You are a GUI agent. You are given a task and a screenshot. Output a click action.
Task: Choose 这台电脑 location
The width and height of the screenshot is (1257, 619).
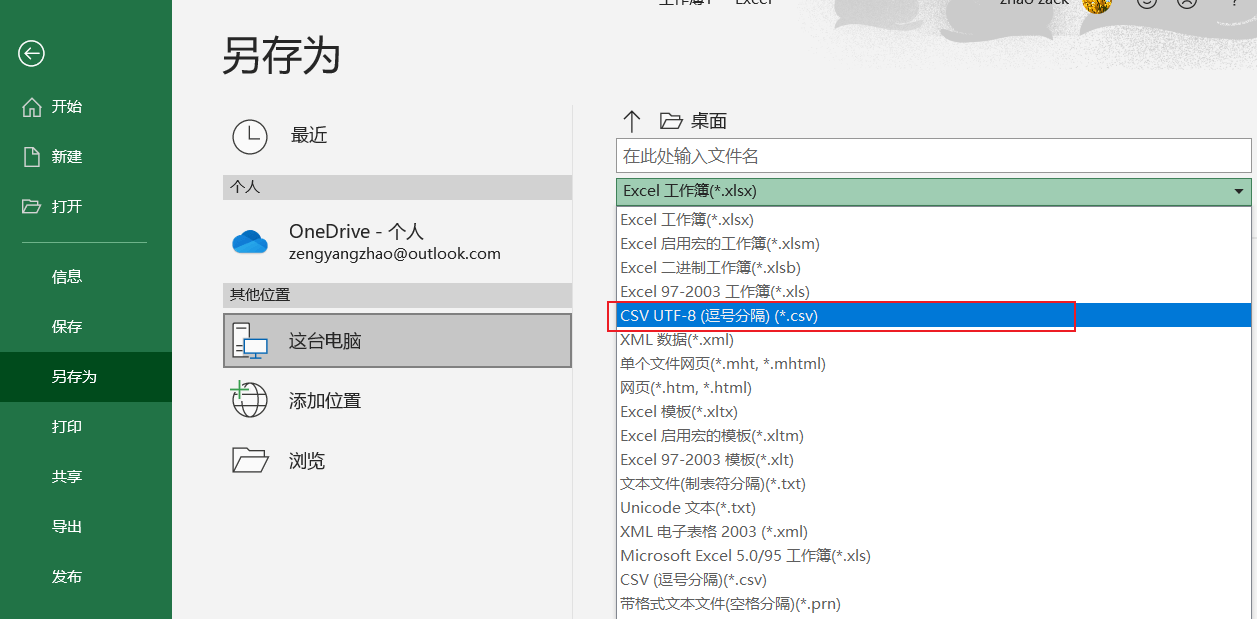(397, 341)
